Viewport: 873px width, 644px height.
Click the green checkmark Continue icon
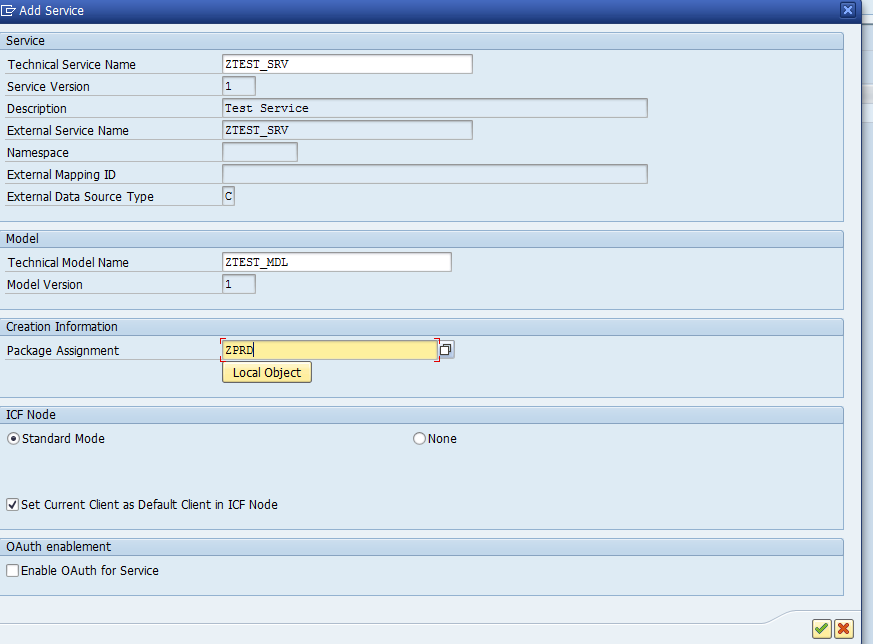[x=822, y=628]
